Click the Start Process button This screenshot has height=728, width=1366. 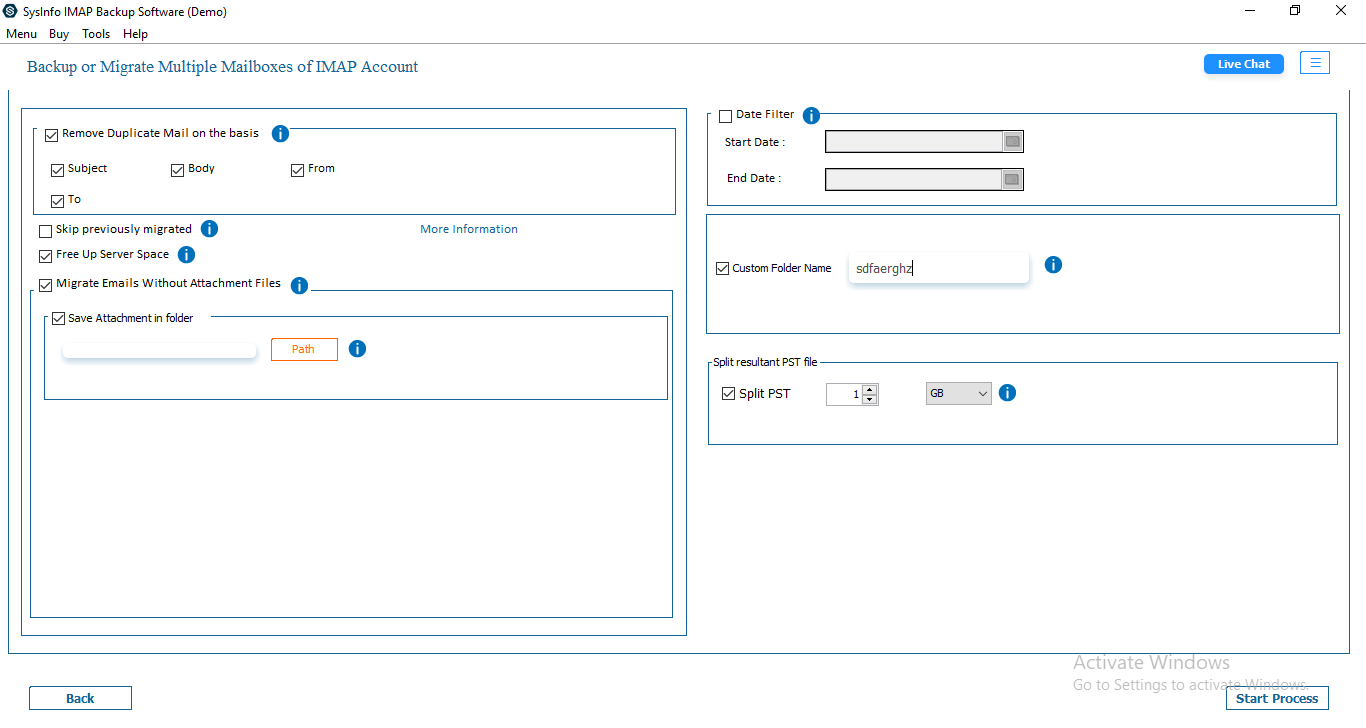click(x=1277, y=698)
